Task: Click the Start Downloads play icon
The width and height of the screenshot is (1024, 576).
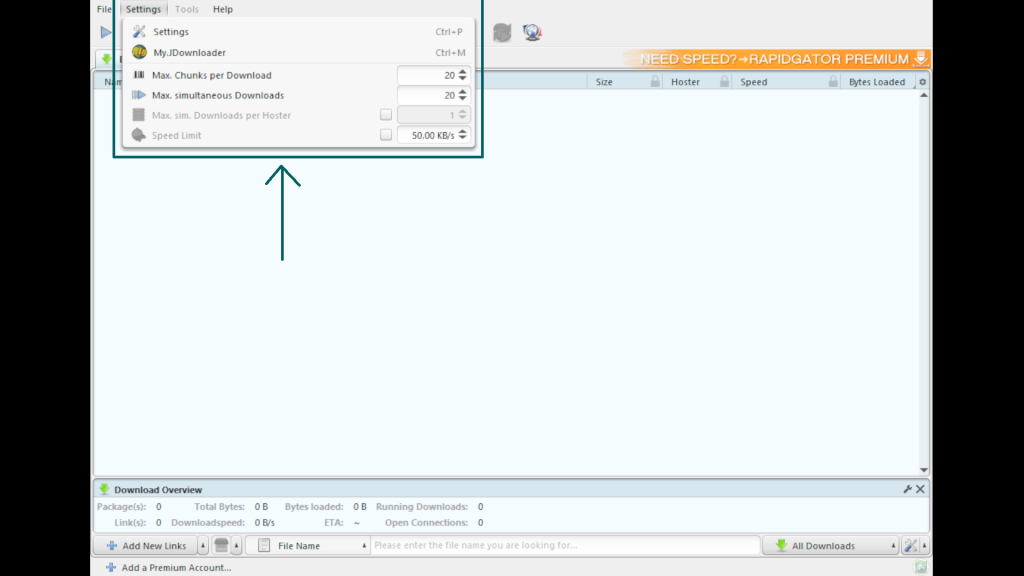Action: [105, 33]
